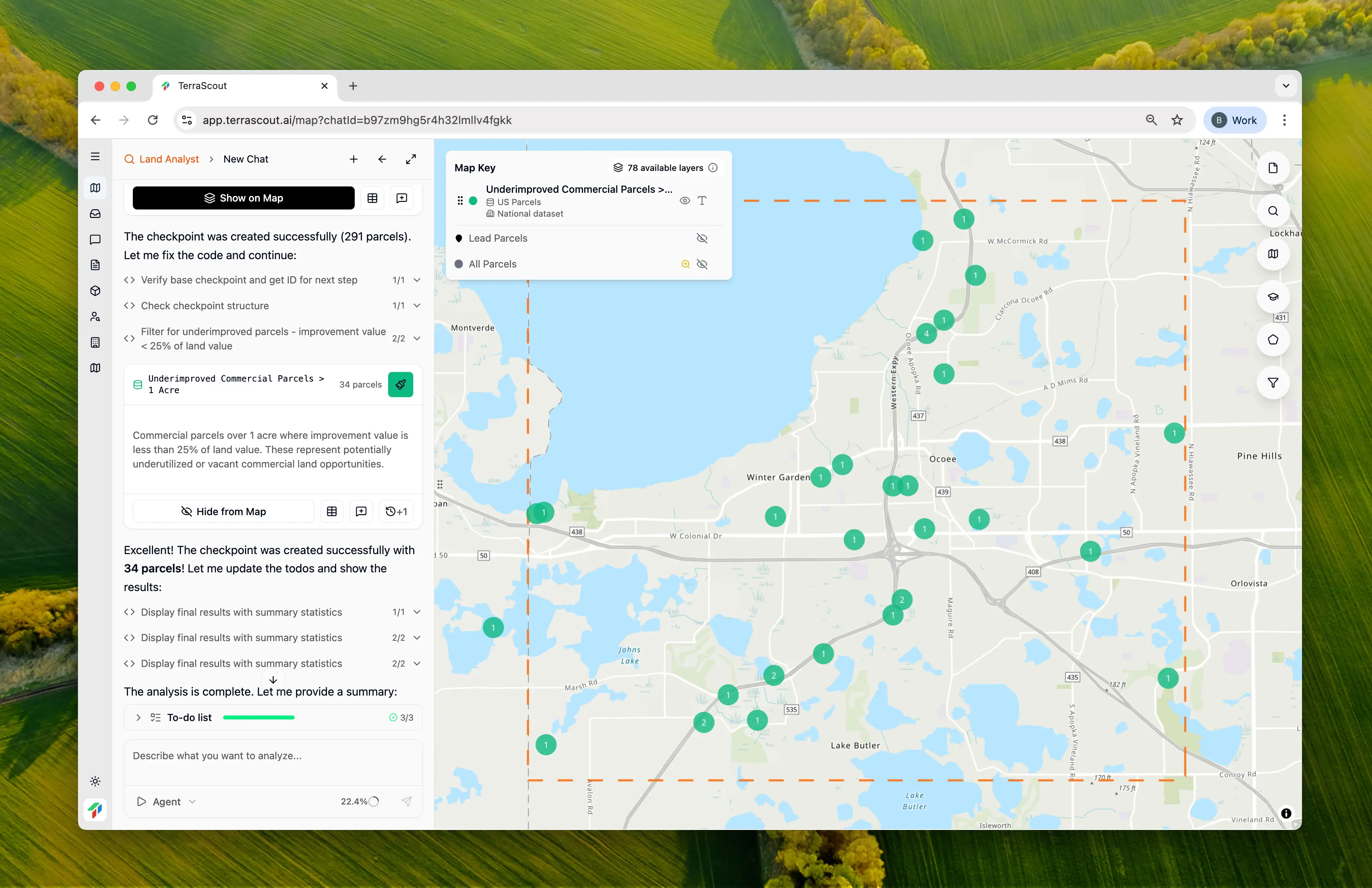1372x888 pixels.
Task: Expand Check checkpoint structure step
Action: 417,305
